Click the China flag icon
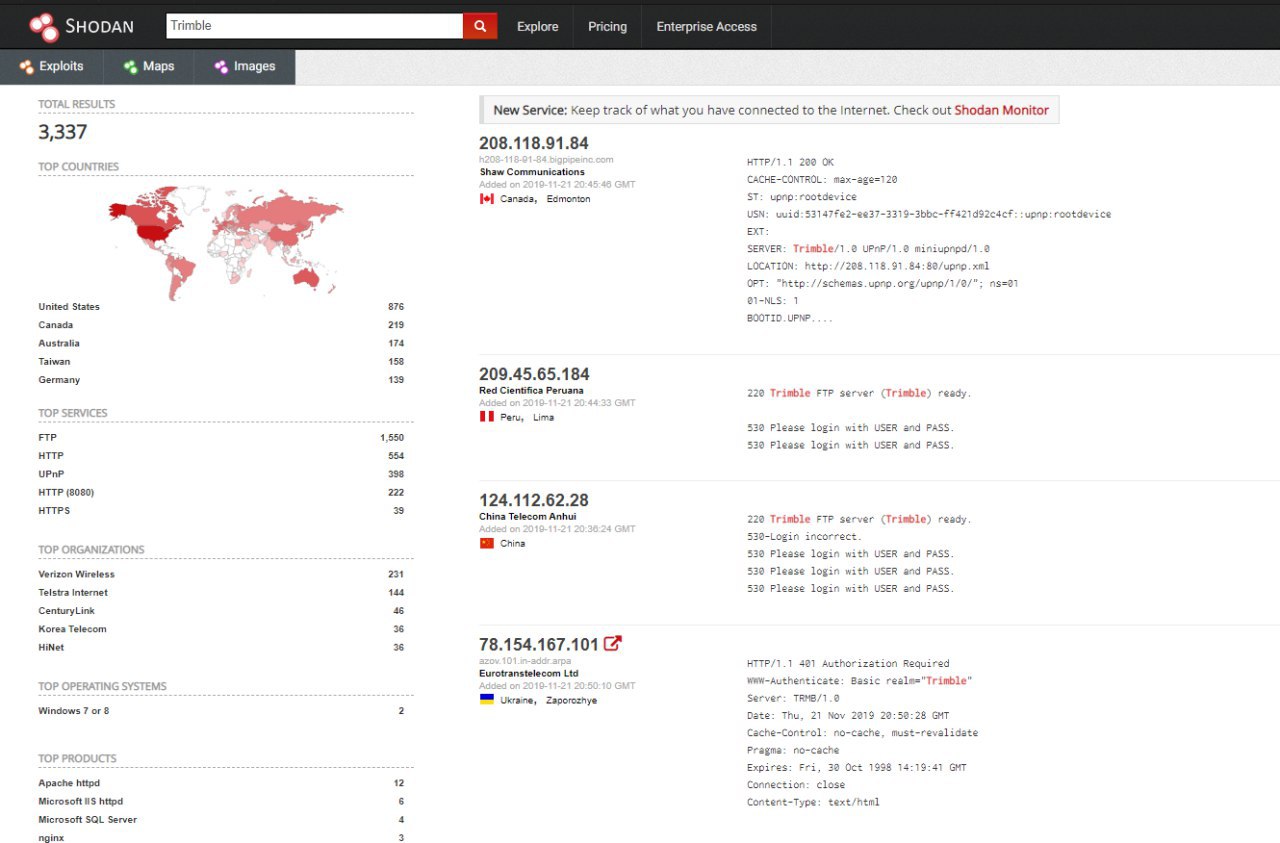 point(487,543)
